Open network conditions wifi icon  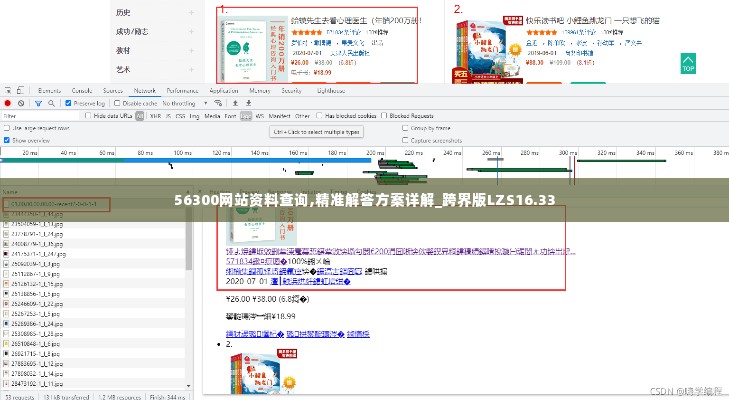click(218, 103)
